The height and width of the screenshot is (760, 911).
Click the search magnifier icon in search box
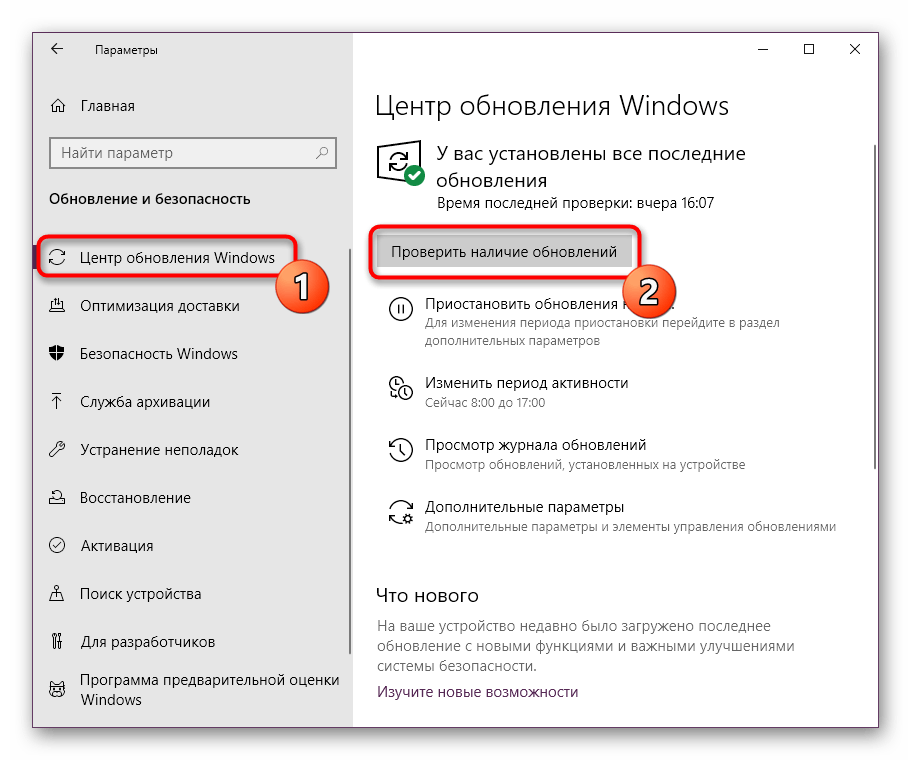point(322,153)
